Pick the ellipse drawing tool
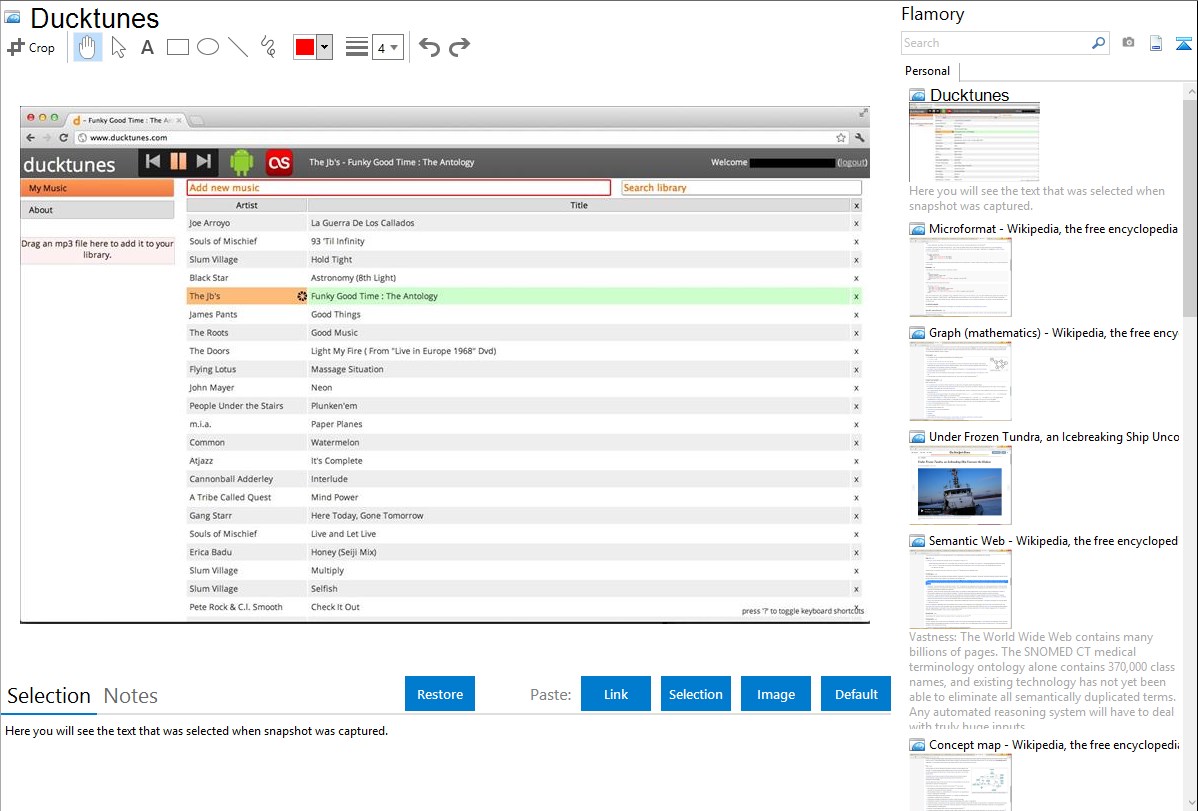The image size is (1198, 811). click(x=208, y=47)
